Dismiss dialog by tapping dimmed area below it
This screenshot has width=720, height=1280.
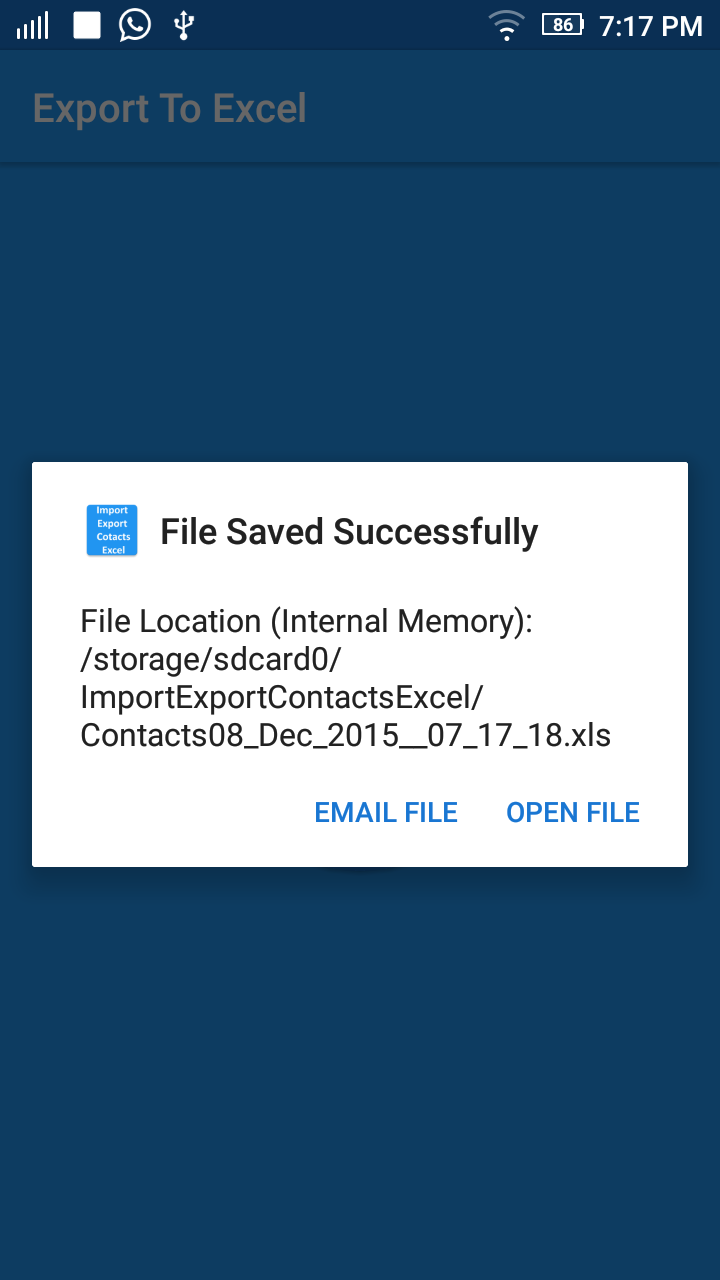(360, 1050)
